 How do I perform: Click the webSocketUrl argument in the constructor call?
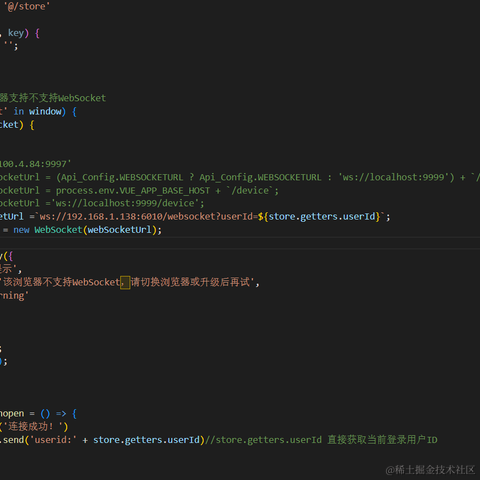120,230
